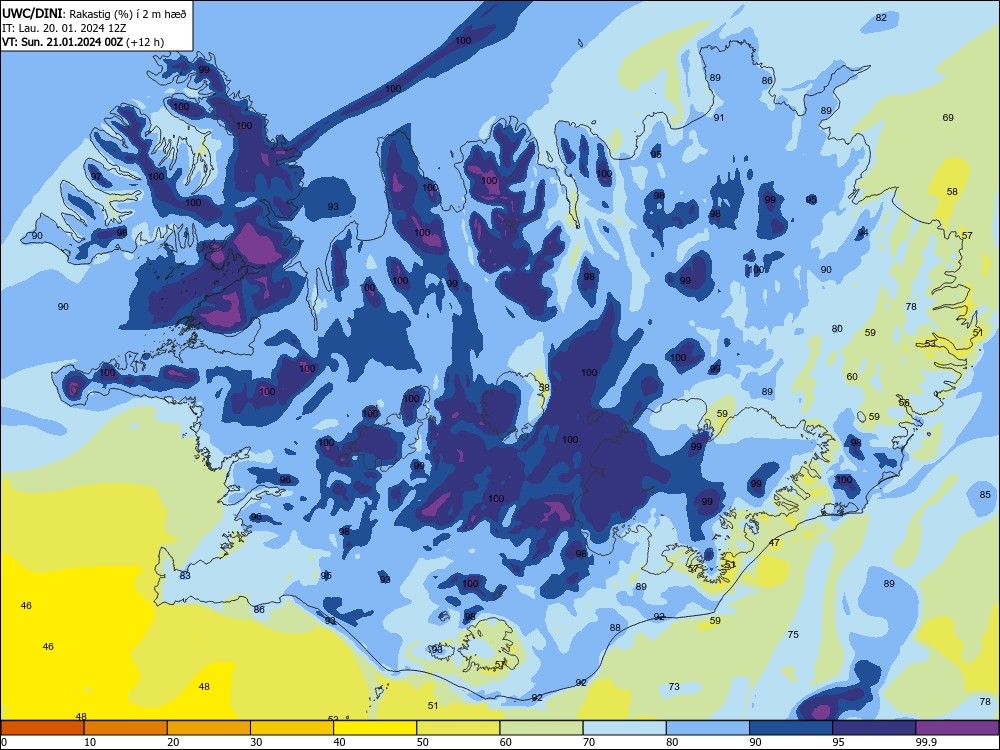Click the bright yellow 40–50 legend swatch

(375, 728)
